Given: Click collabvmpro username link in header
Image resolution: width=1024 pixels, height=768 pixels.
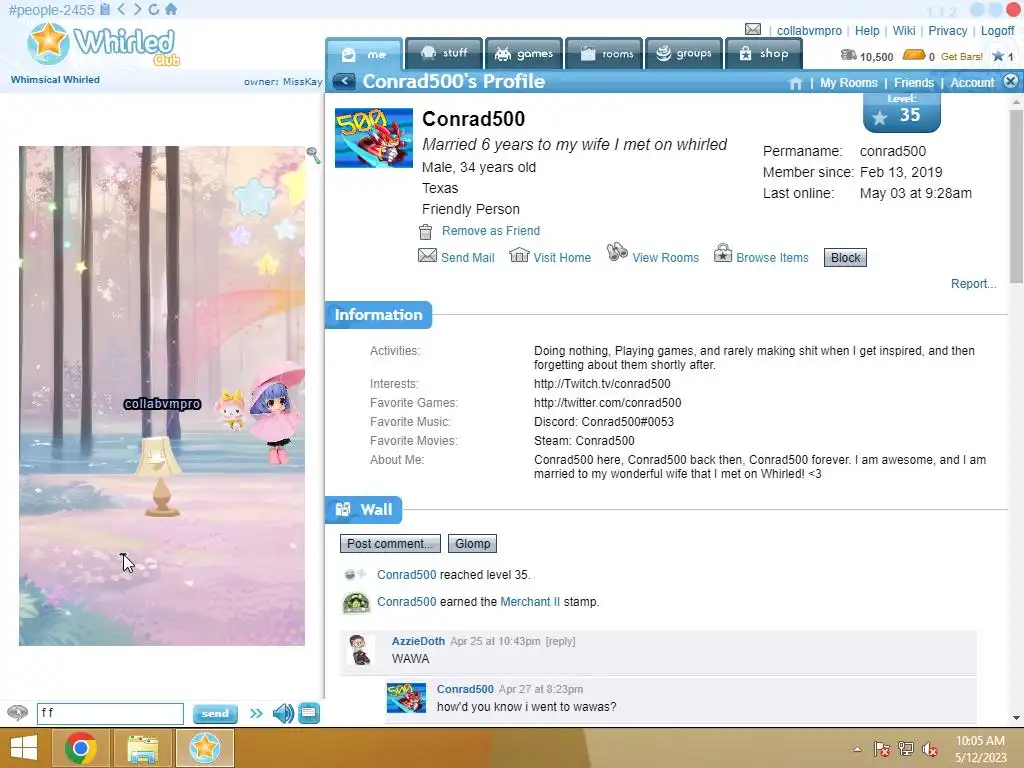Looking at the screenshot, I should [809, 31].
